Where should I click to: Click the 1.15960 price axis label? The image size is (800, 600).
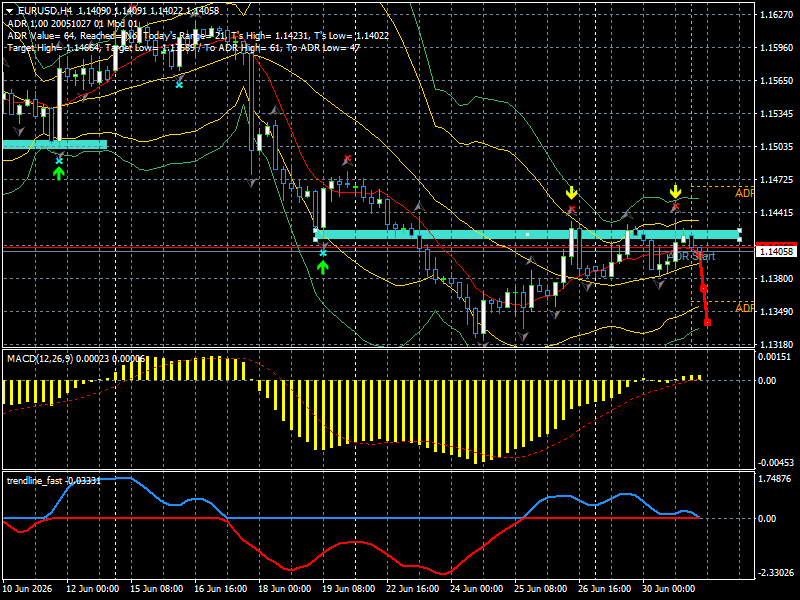777,47
